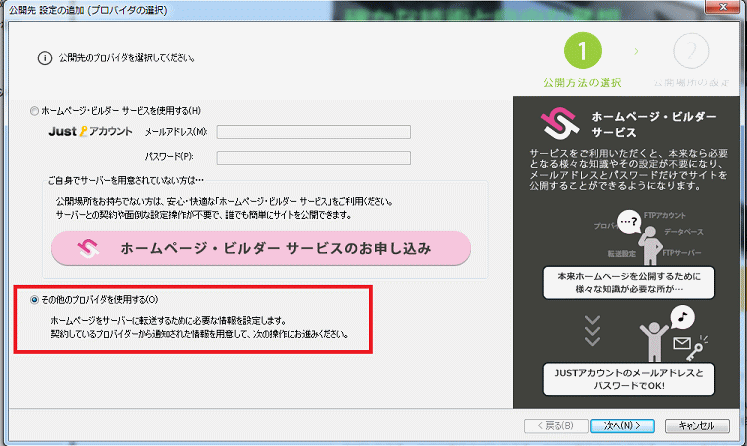Click the メールアドレス input field
This screenshot has height=446, width=747.
pyautogui.click(x=313, y=131)
